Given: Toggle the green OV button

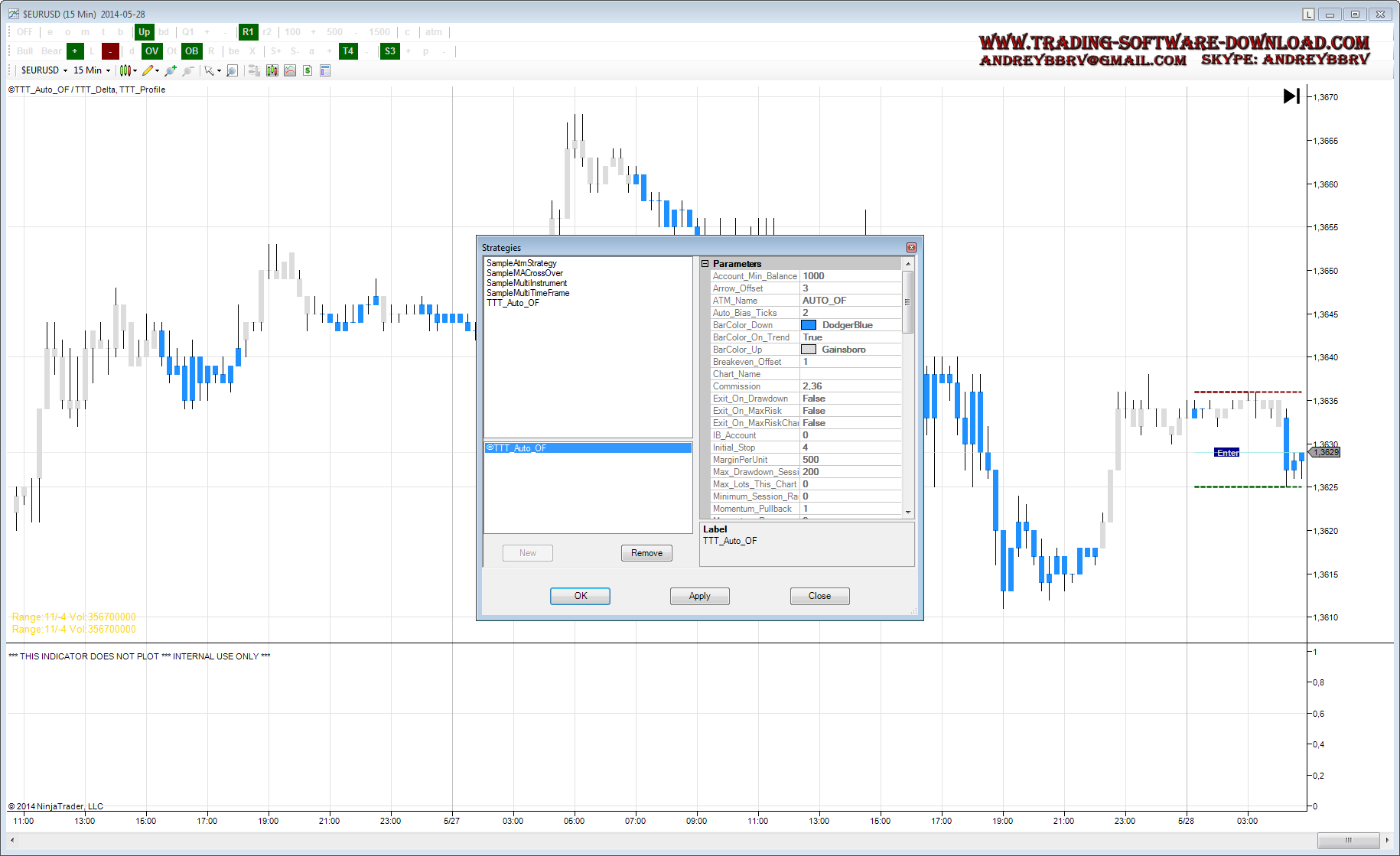Looking at the screenshot, I should [152, 51].
